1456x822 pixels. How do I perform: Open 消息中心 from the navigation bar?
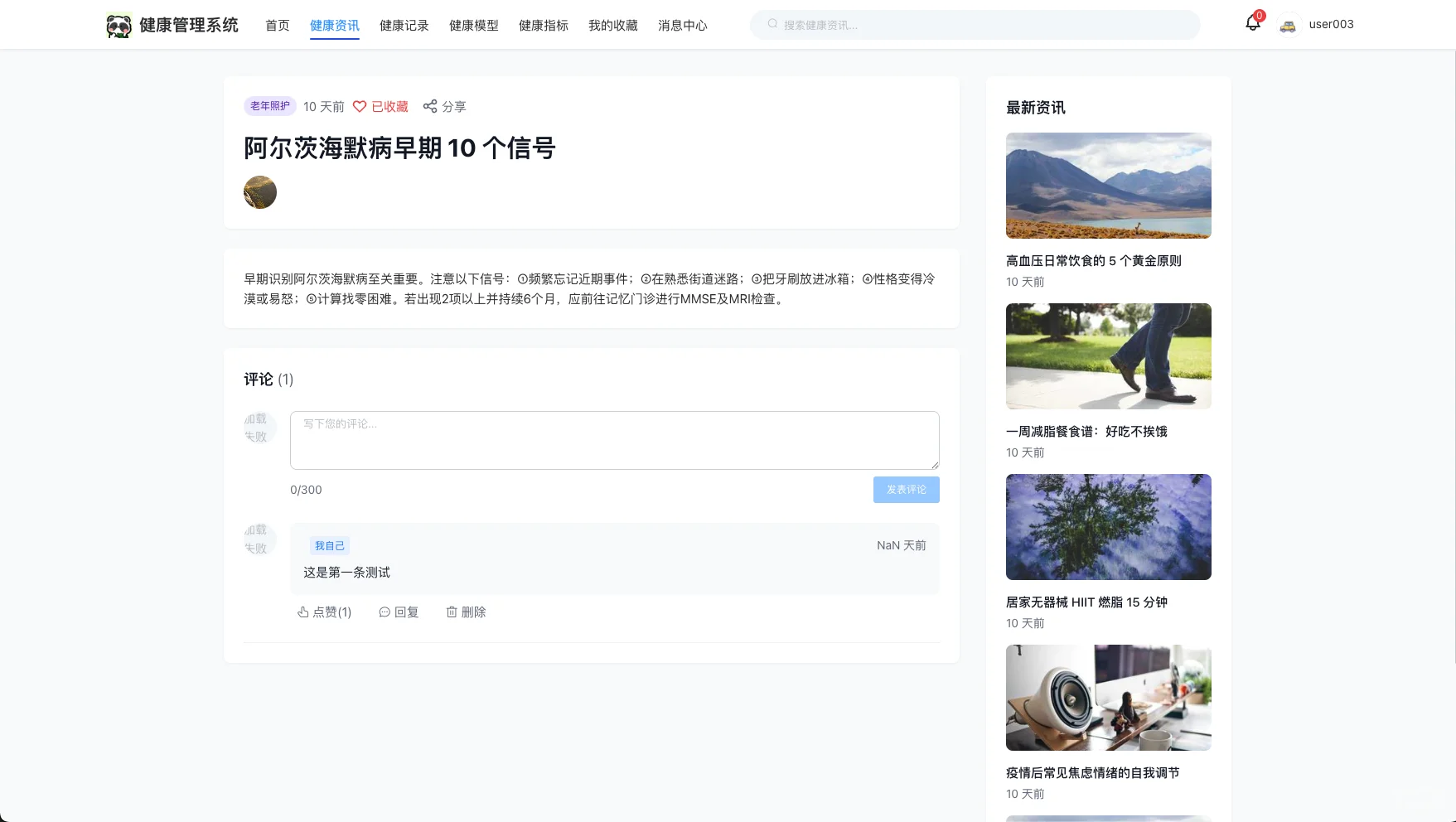click(x=682, y=25)
